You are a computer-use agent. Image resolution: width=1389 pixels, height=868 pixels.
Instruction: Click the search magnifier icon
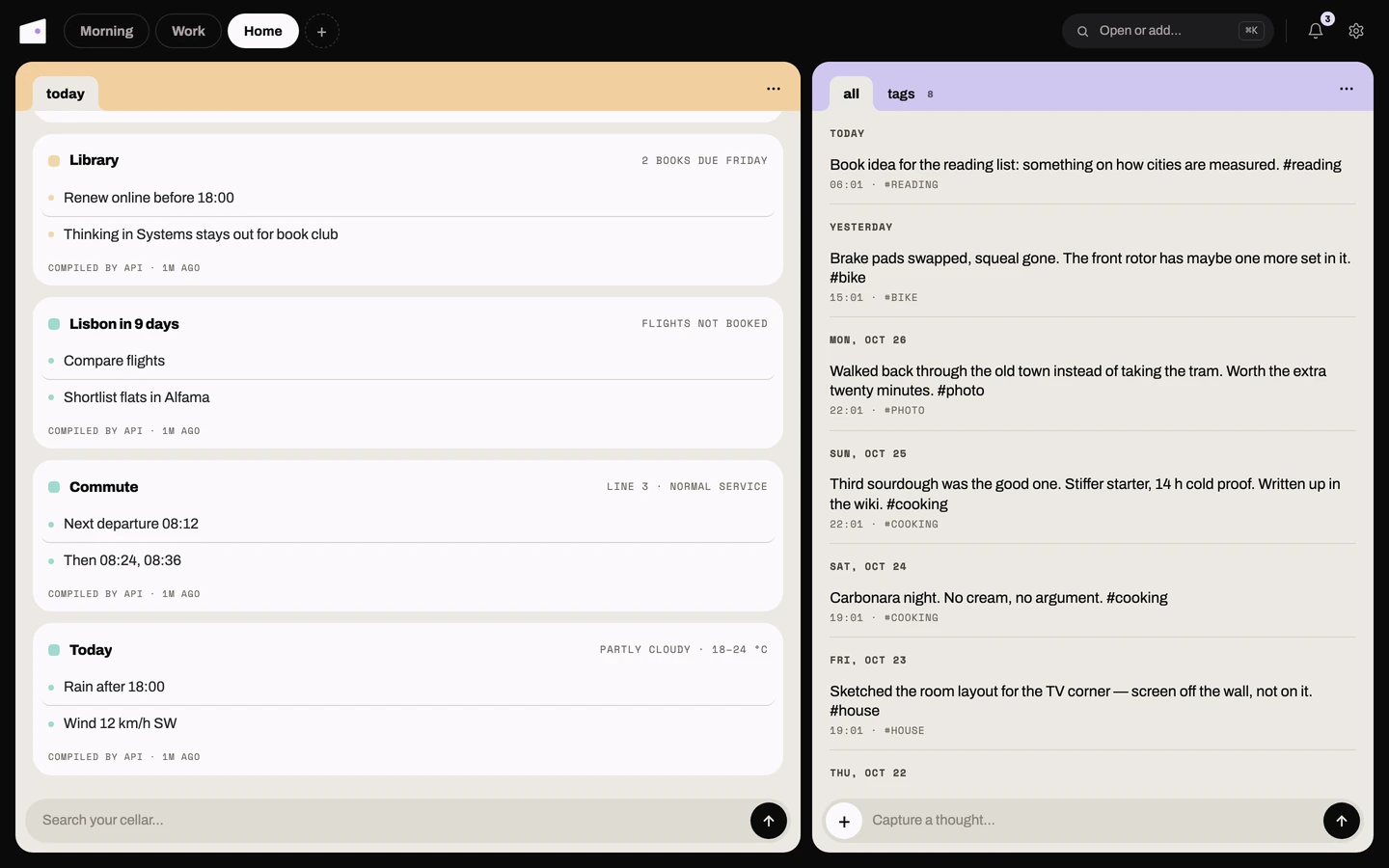1083,31
